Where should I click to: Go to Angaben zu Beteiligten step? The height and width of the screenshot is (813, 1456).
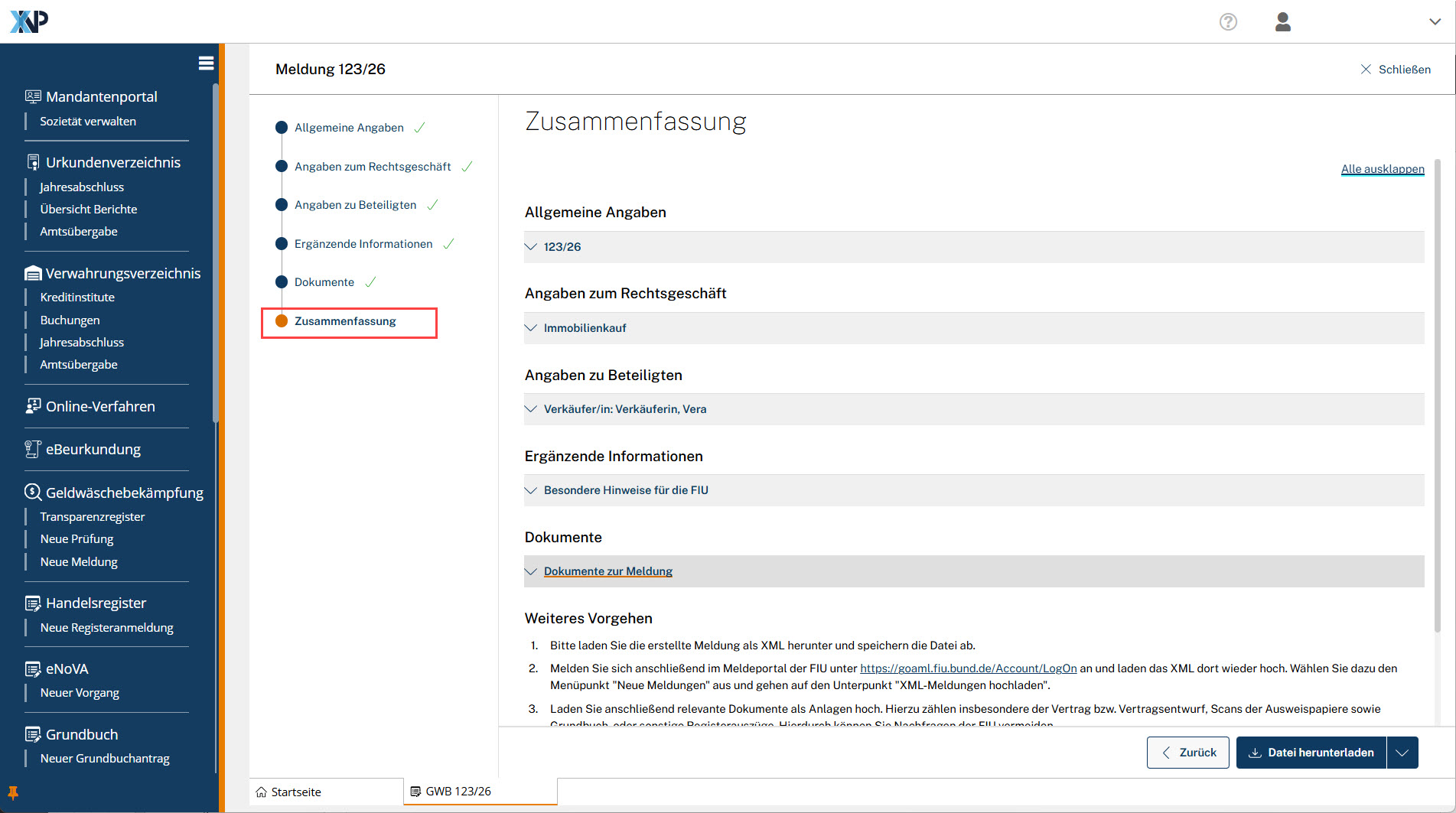tap(355, 205)
